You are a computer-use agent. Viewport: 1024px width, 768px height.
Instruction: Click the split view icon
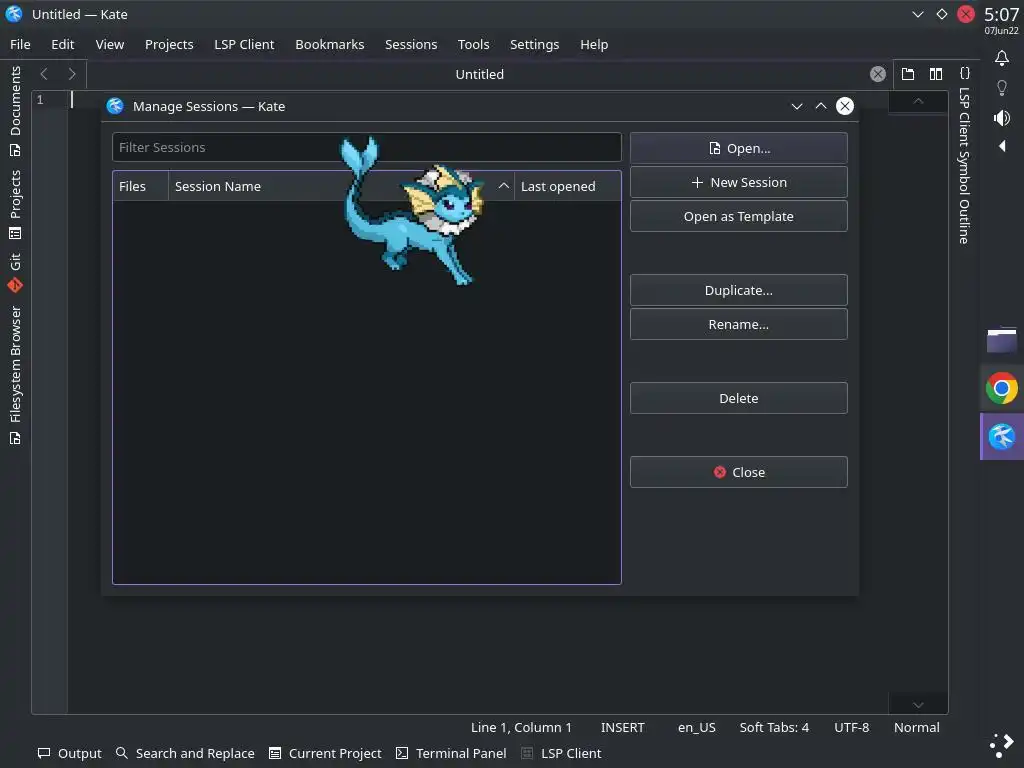936,74
